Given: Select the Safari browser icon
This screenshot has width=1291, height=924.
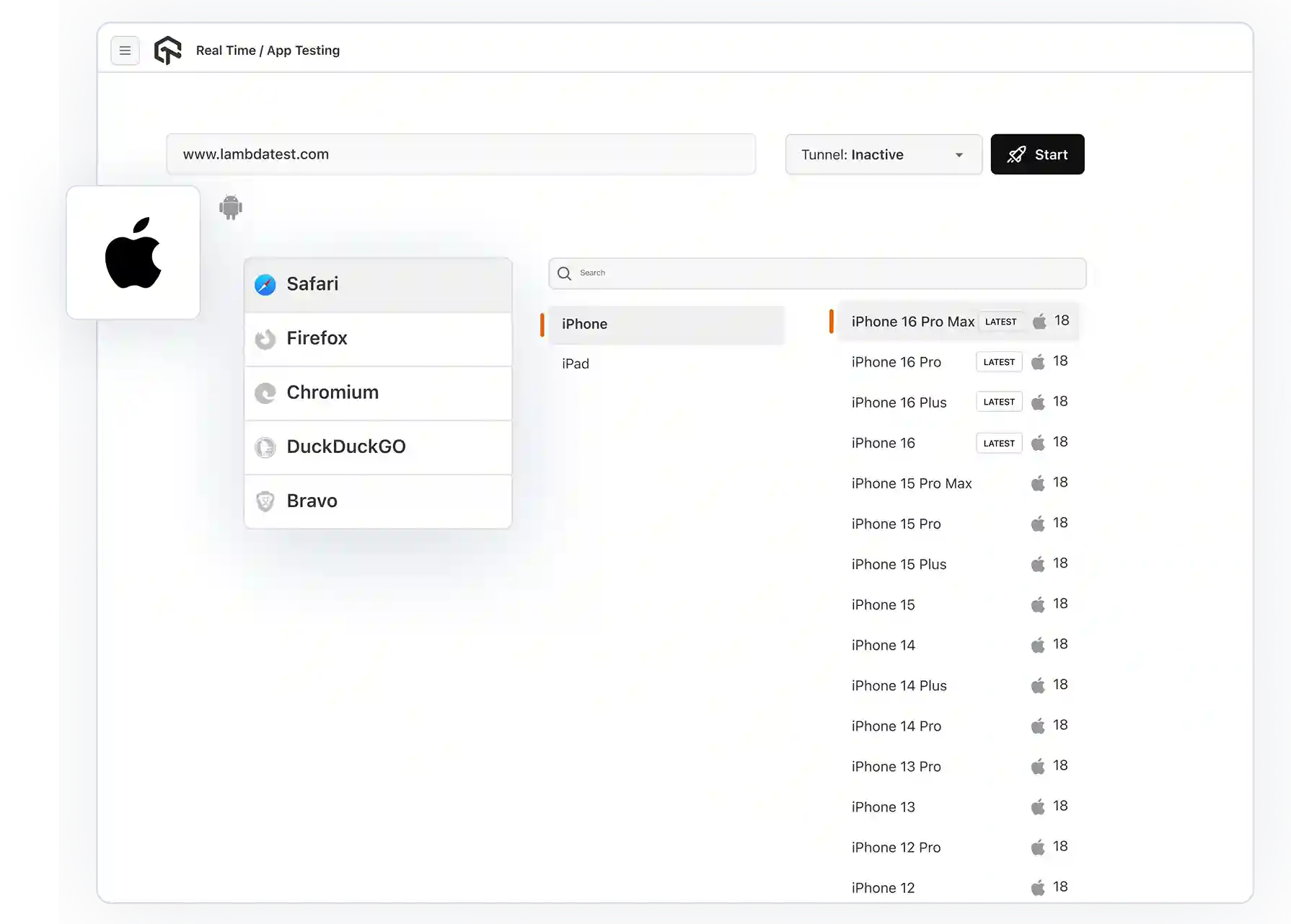Looking at the screenshot, I should coord(265,284).
